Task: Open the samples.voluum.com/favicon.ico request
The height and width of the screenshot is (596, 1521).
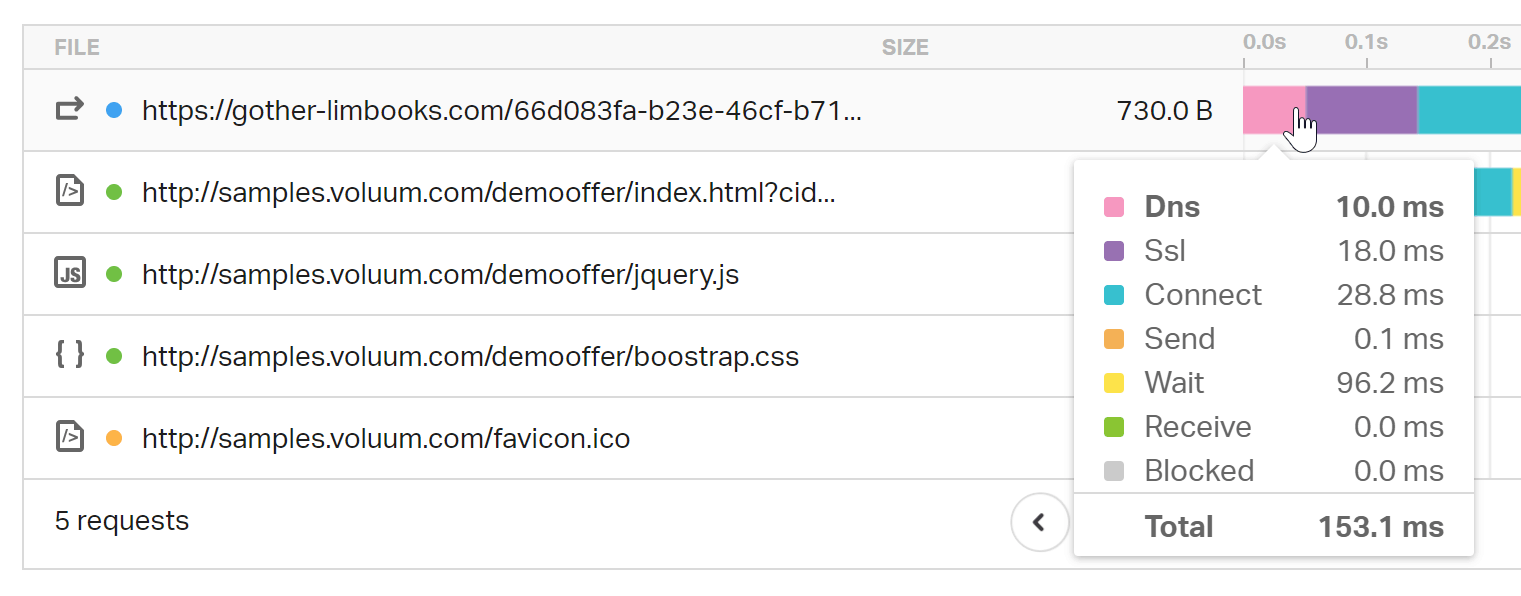Action: click(x=386, y=438)
